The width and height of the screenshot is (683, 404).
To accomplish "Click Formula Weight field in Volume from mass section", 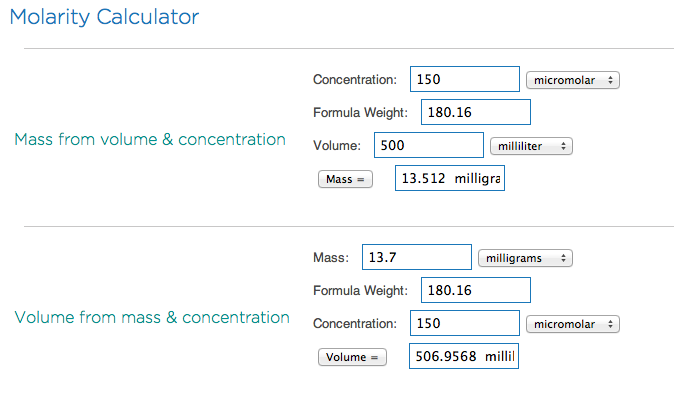I will coord(475,290).
